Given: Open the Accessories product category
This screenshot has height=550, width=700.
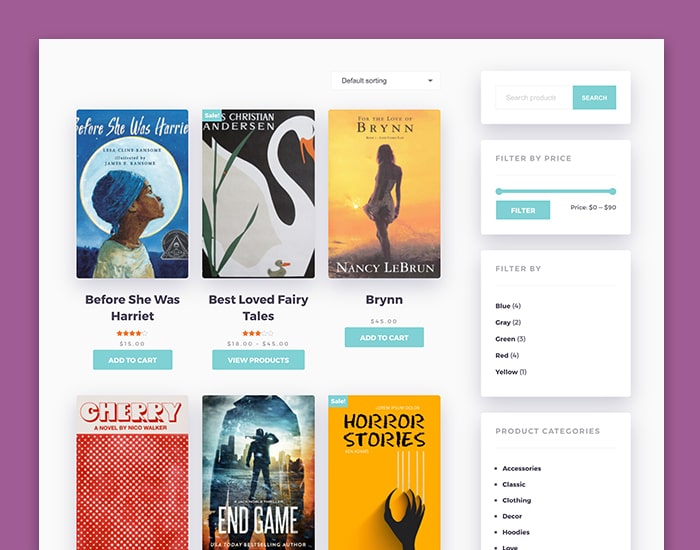Looking at the screenshot, I should coord(521,468).
